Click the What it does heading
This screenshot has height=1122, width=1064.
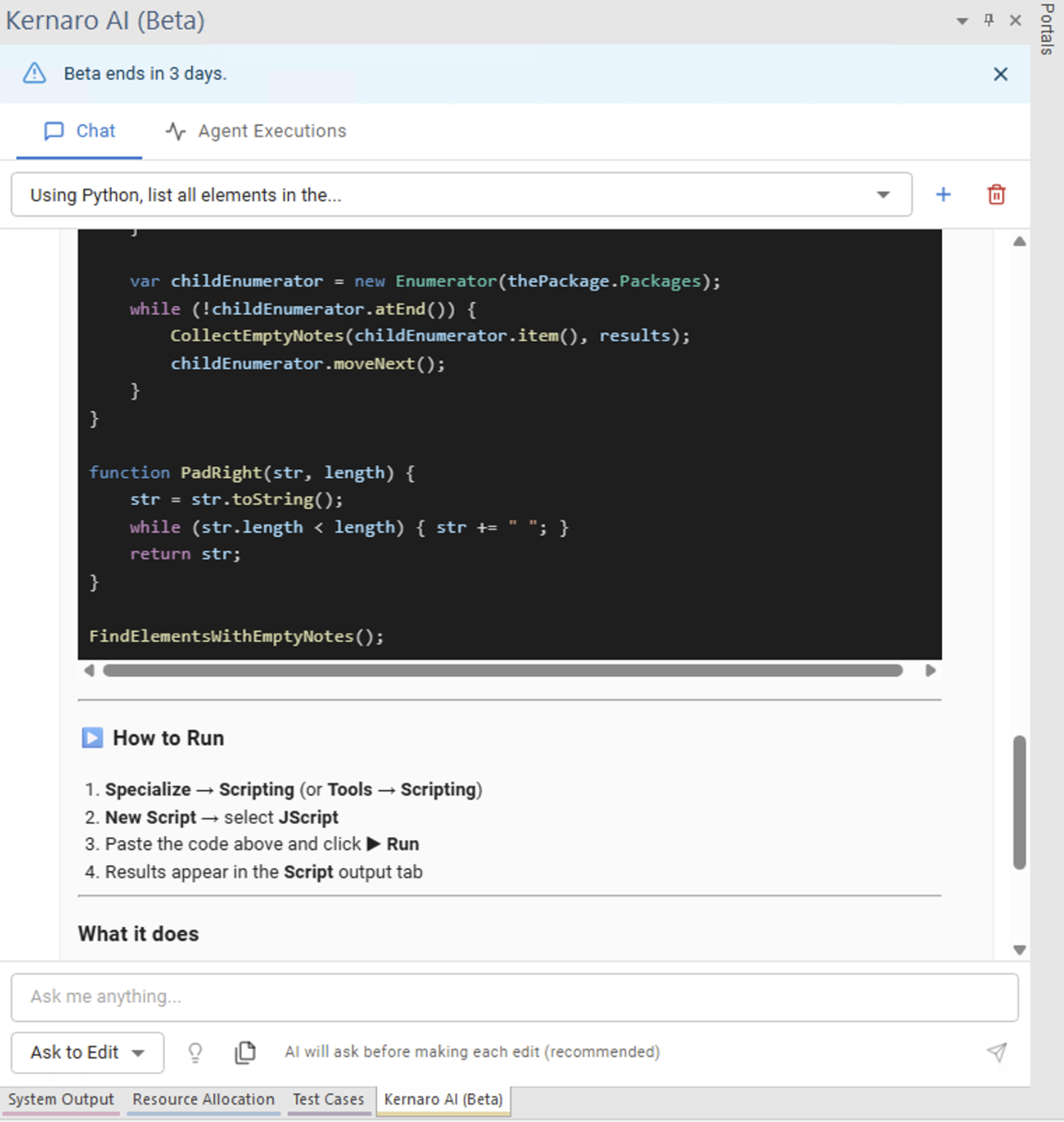point(138,934)
